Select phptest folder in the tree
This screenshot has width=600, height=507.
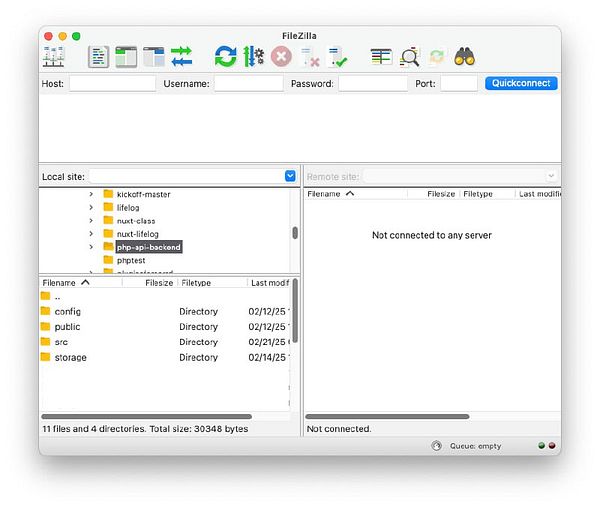click(131, 261)
